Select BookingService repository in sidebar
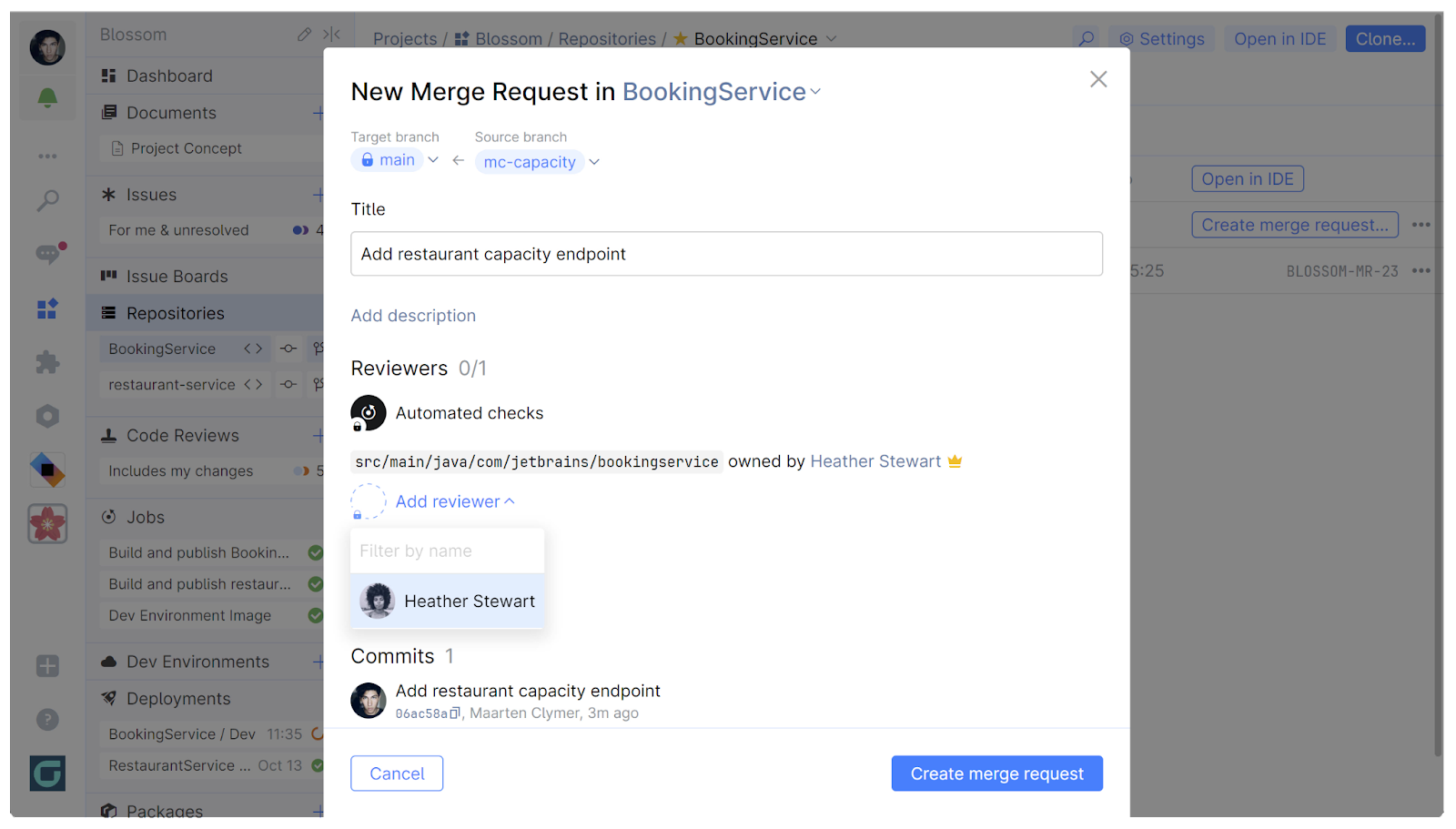The image size is (1456, 829). pyautogui.click(x=162, y=349)
